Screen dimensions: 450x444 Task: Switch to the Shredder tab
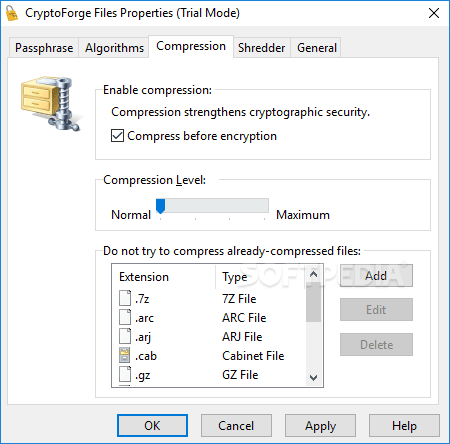point(262,48)
